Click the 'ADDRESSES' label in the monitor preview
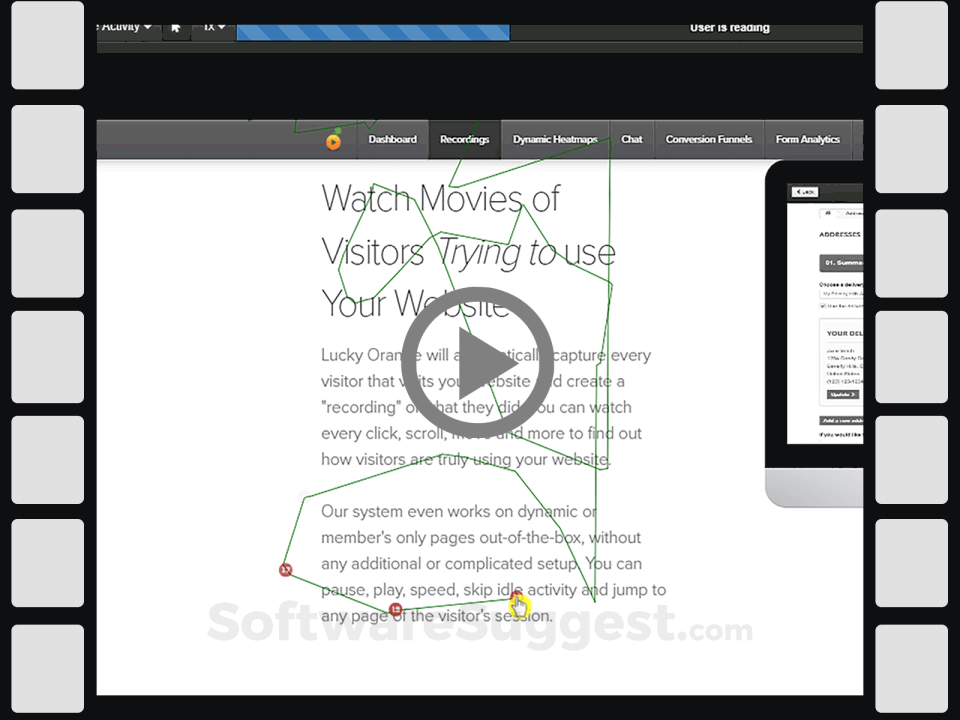960x720 pixels. (839, 234)
